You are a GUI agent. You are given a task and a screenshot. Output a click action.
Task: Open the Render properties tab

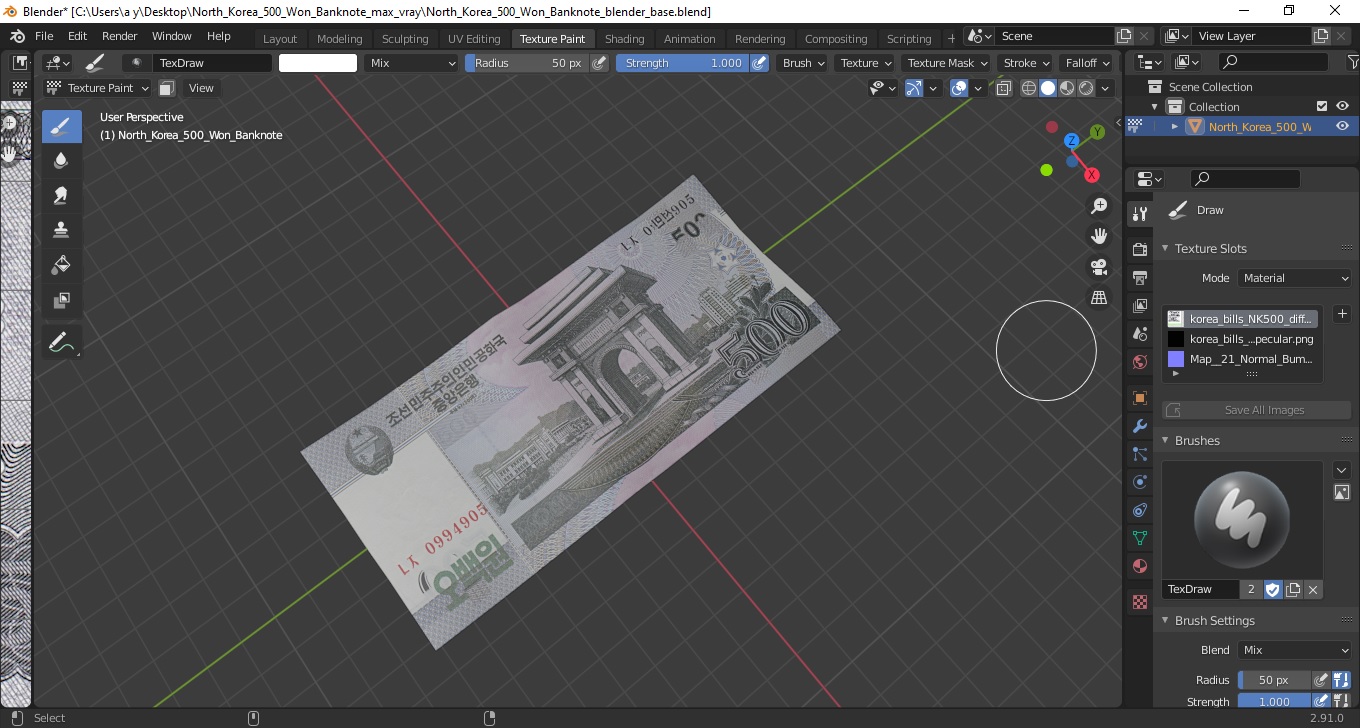pos(1139,249)
